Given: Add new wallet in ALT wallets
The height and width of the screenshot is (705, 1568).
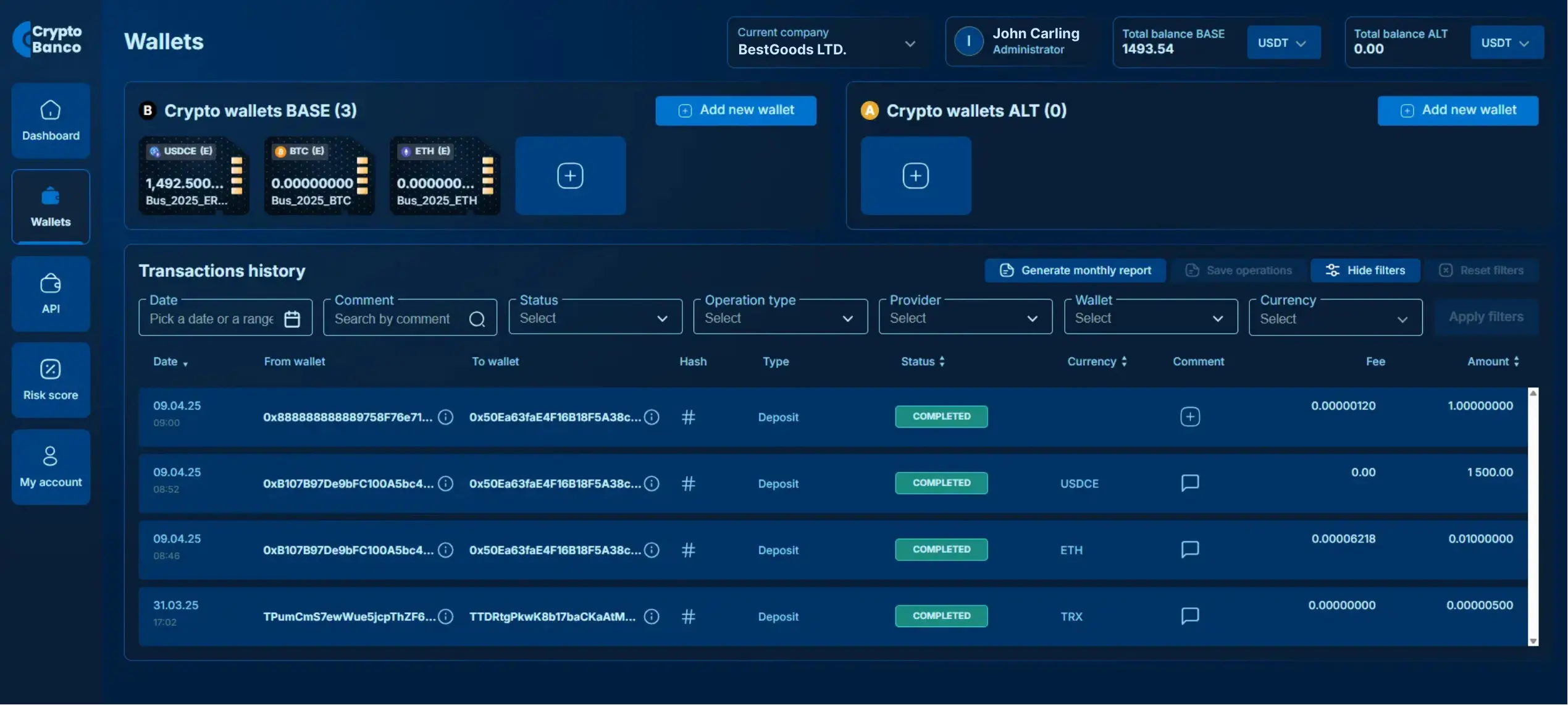Looking at the screenshot, I should (1457, 111).
